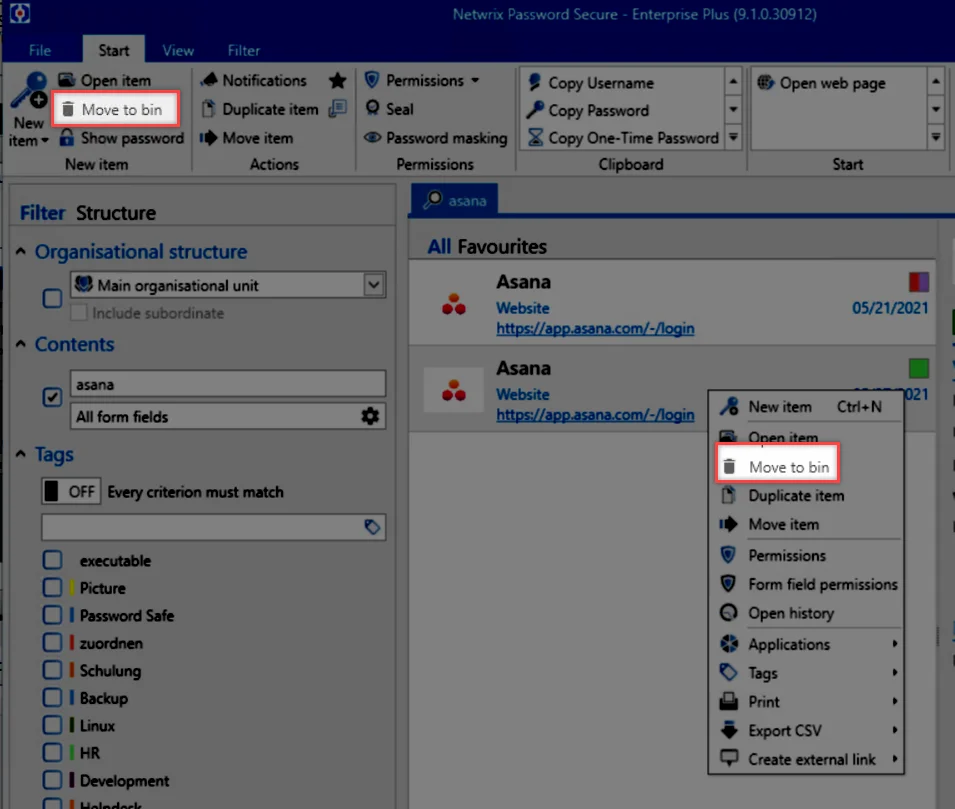Click the New item key icon
This screenshot has width=955, height=809.
point(29,90)
